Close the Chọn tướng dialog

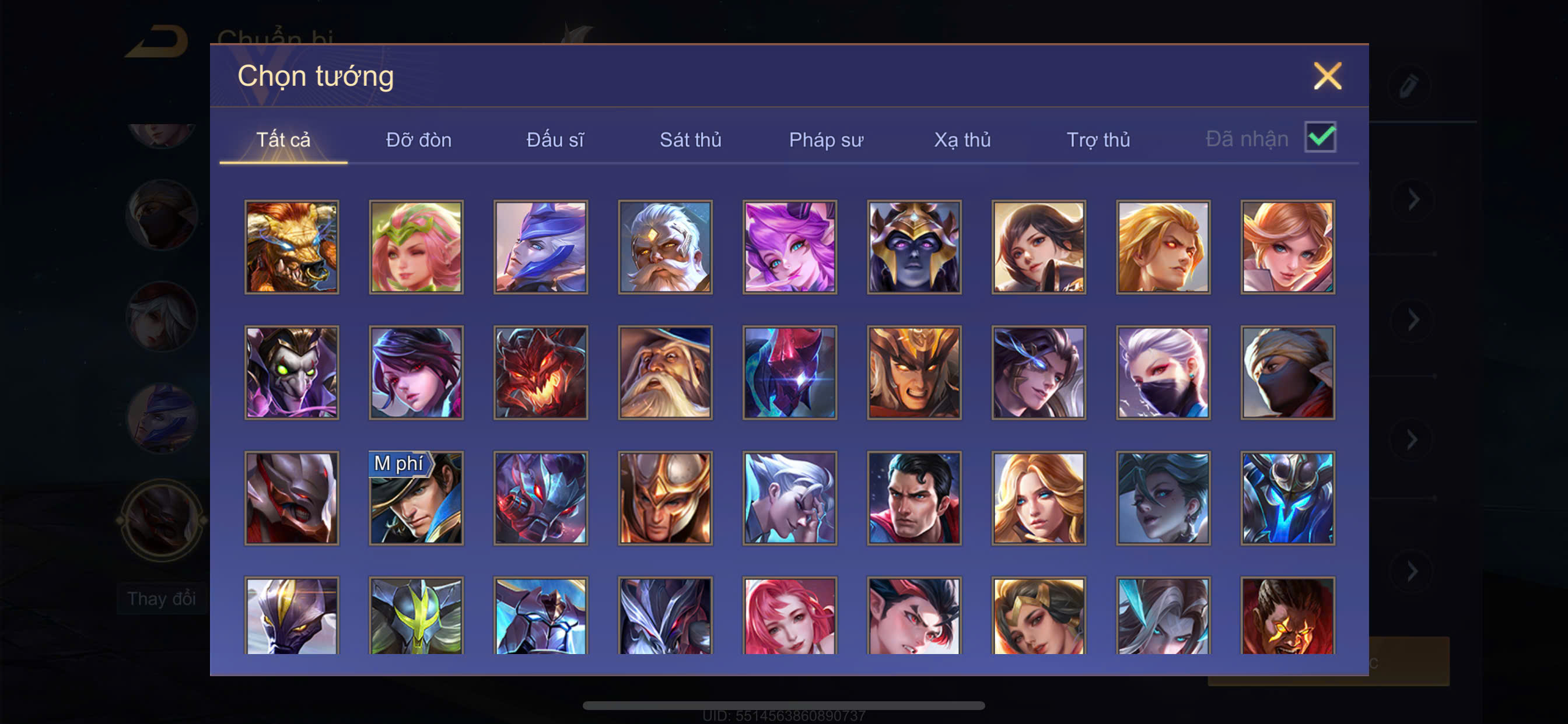[x=1327, y=76]
